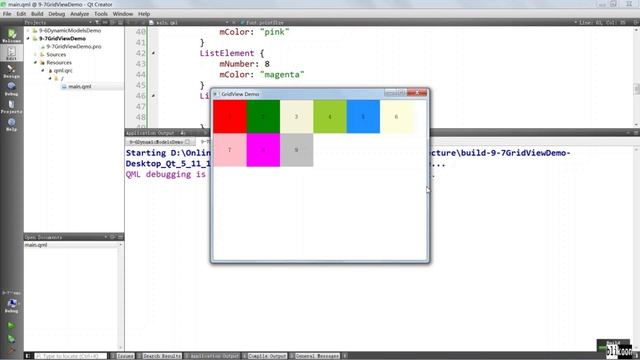The width and height of the screenshot is (640, 360).
Task: Open the Debug menu
Action: [x=57, y=14]
